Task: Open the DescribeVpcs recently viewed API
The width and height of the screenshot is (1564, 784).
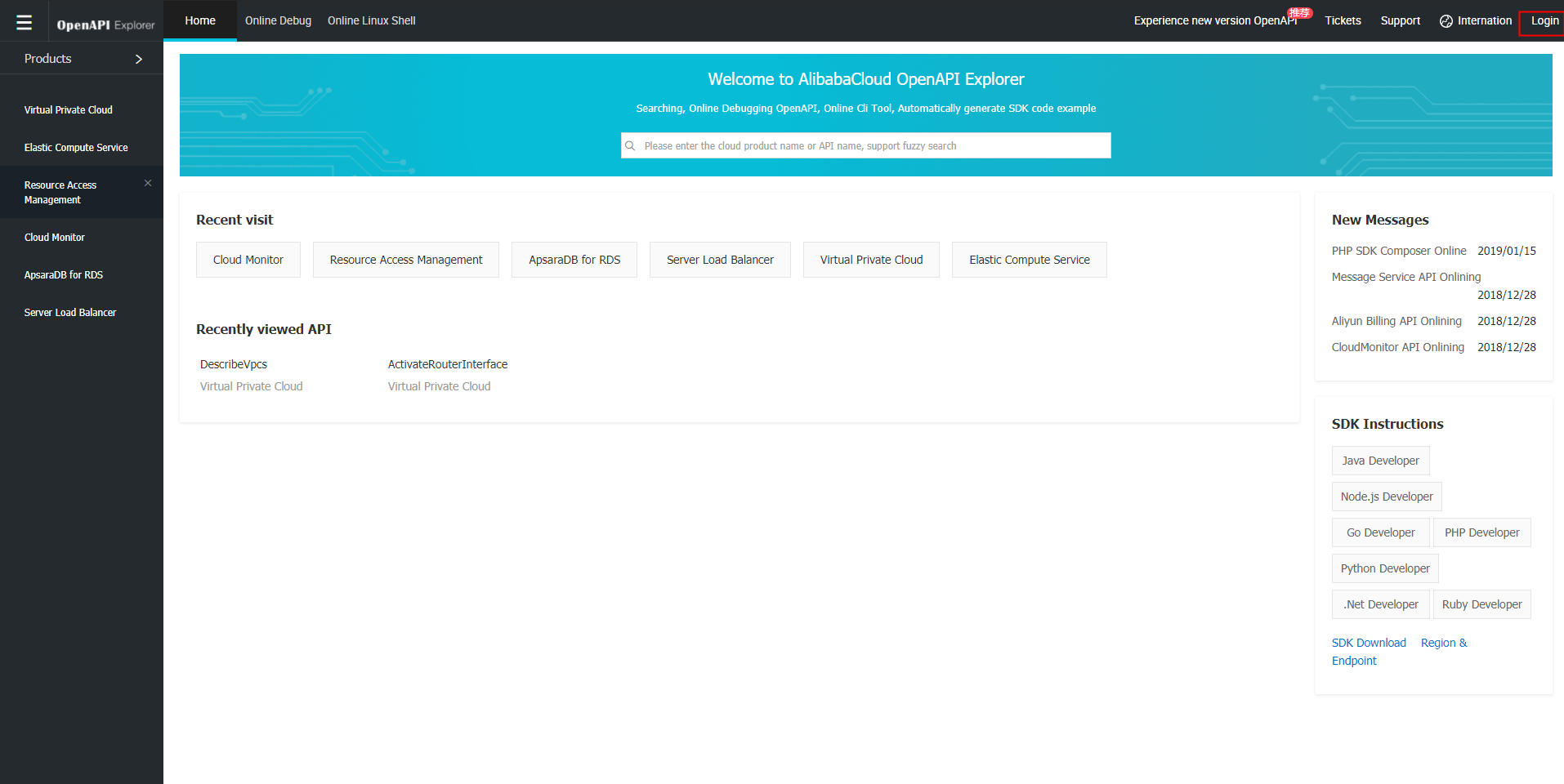Action: pyautogui.click(x=234, y=364)
